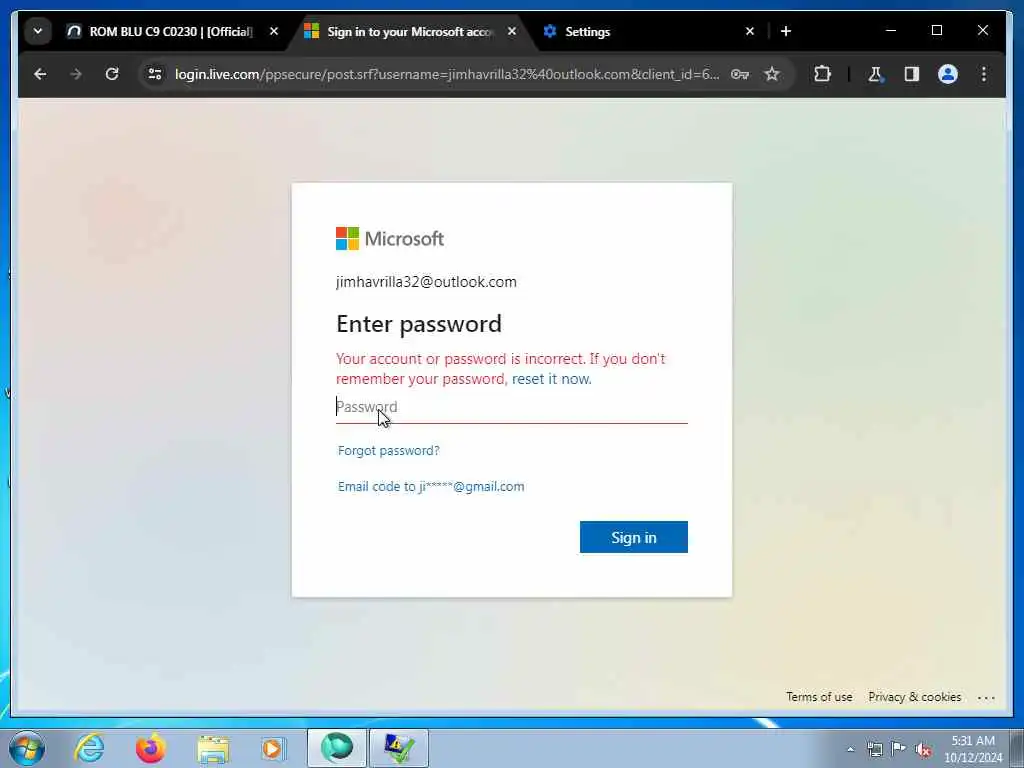Bookmark this page with the star icon
This screenshot has height=768, width=1024.
point(772,74)
